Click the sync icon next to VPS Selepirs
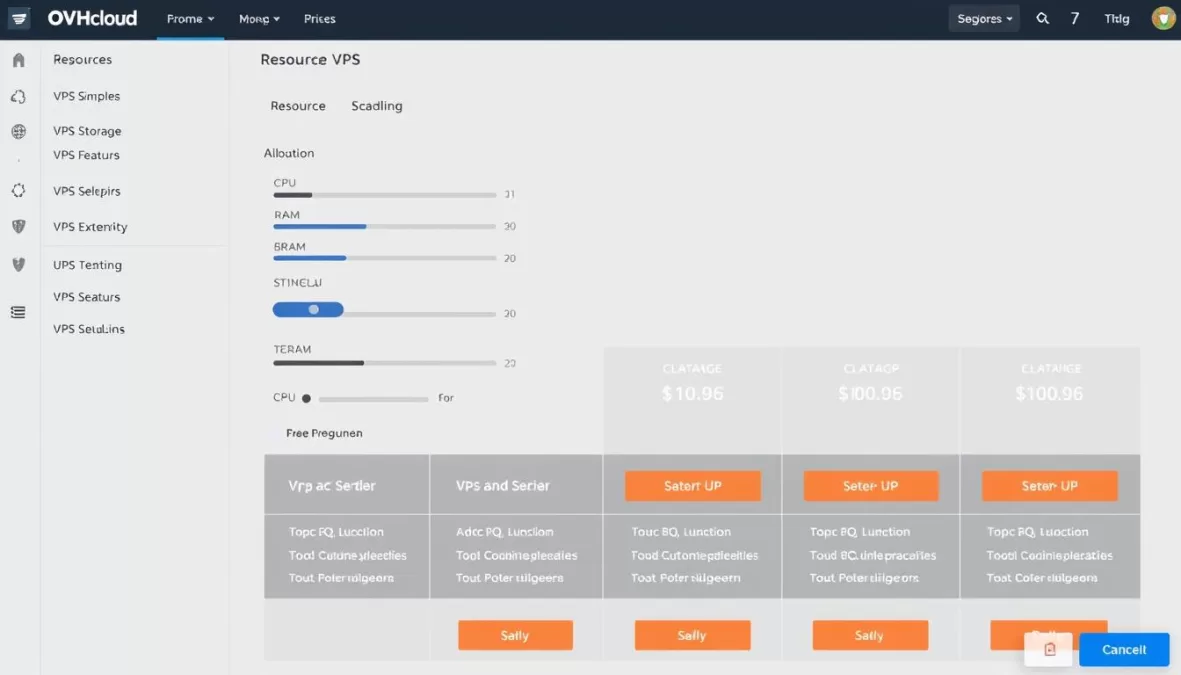 [17, 190]
